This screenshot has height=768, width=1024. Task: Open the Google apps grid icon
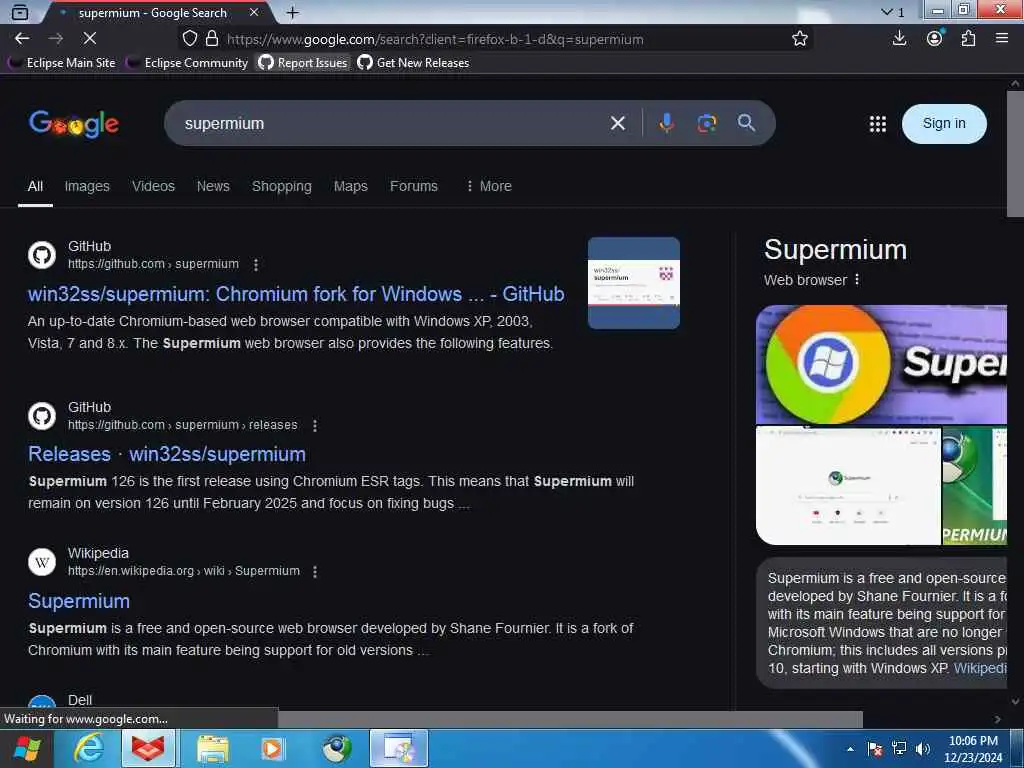[878, 123]
